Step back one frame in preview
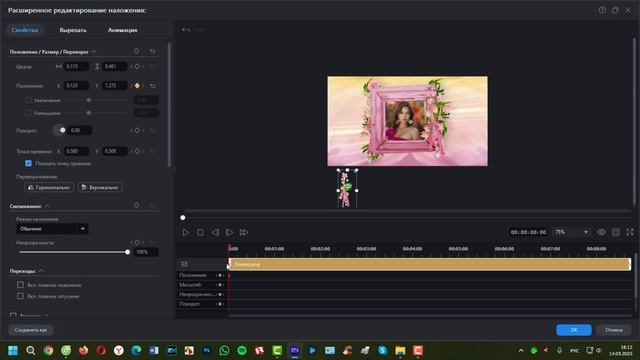This screenshot has height=360, width=640. (215, 232)
